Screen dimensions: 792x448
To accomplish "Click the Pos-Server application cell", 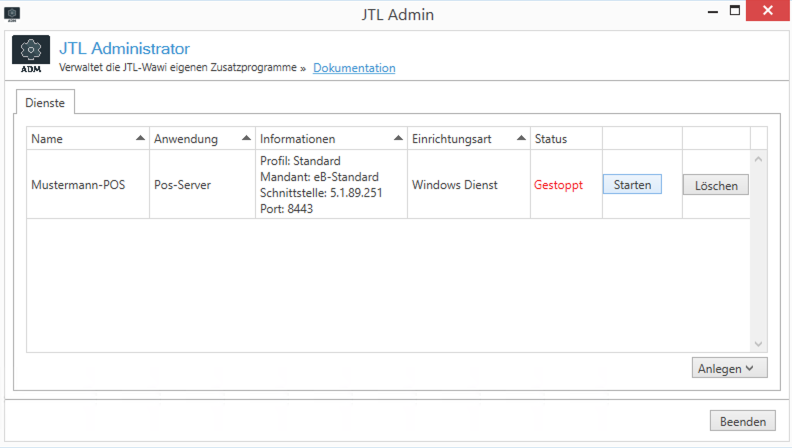I will (x=182, y=185).
